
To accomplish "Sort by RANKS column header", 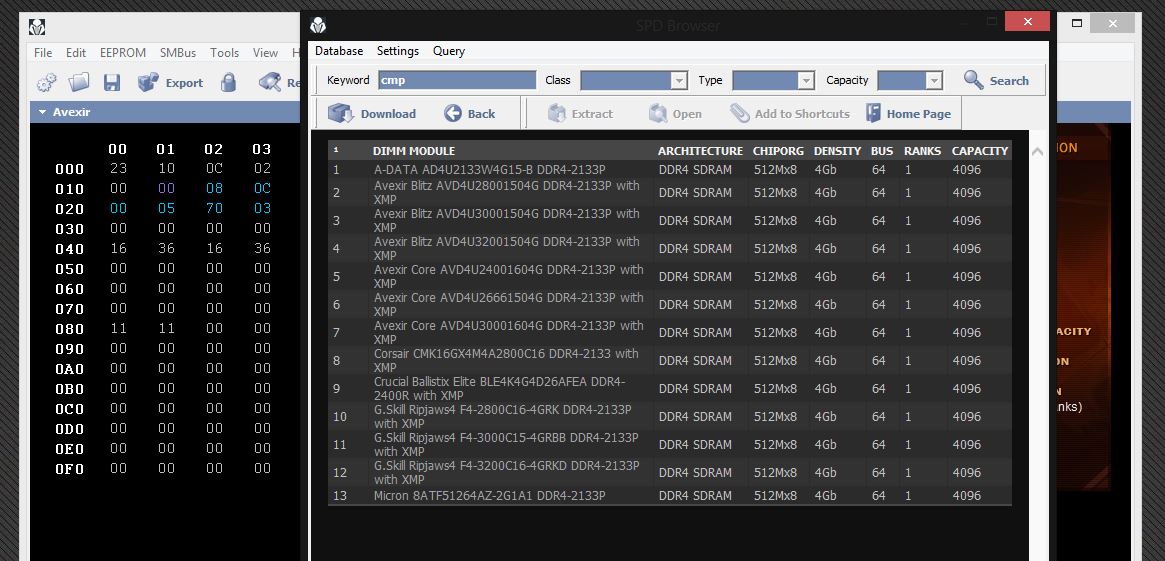I will 923,151.
